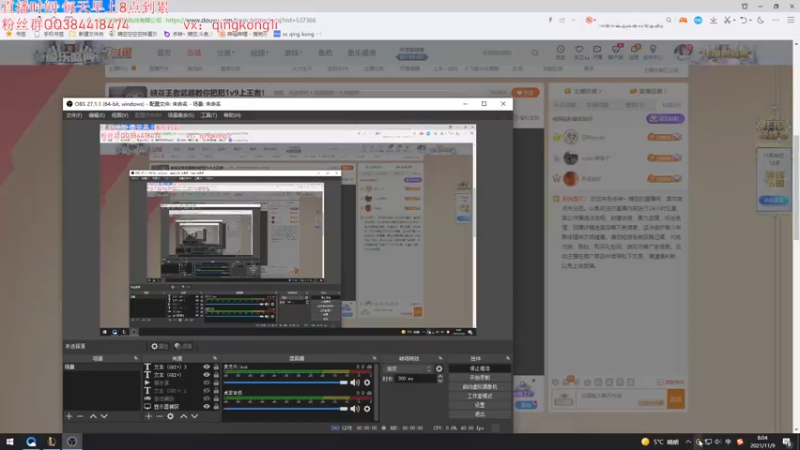Increase transition duration with the stepper up arrow
The height and width of the screenshot is (450, 800).
click(440, 377)
